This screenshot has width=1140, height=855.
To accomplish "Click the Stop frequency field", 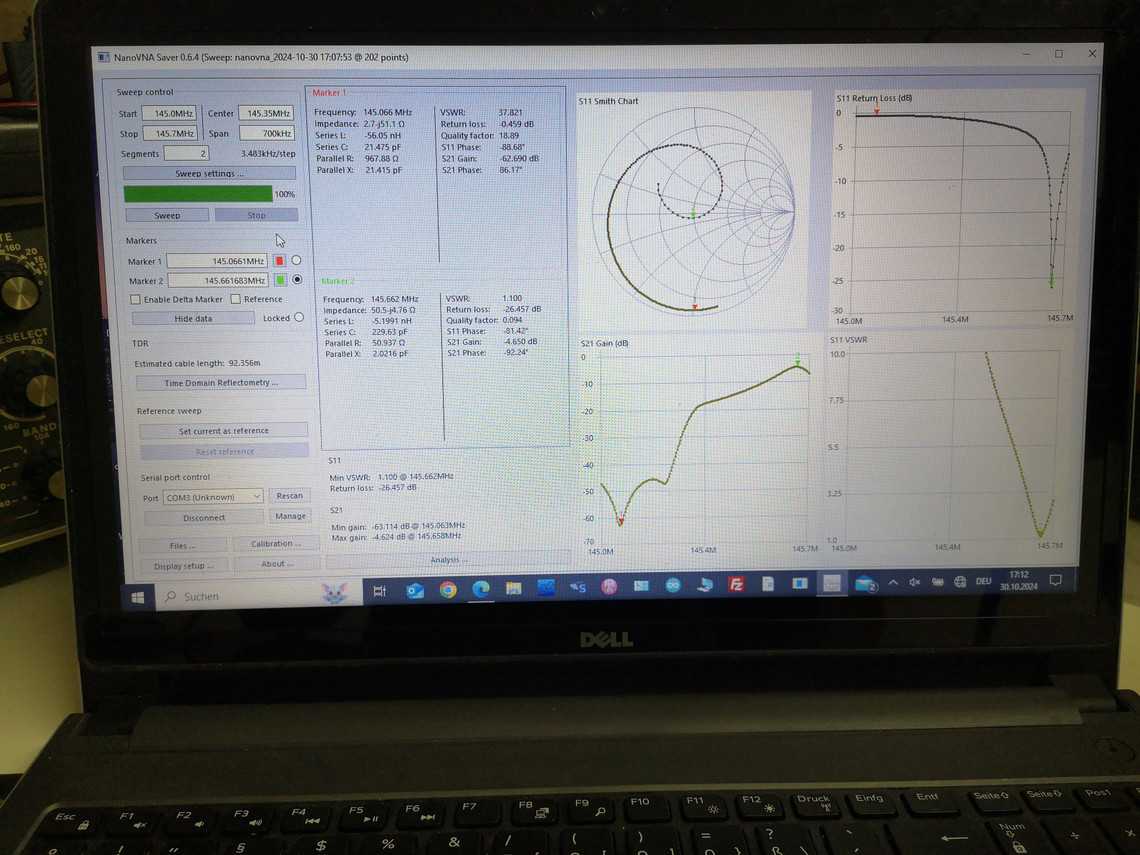I will (x=170, y=134).
